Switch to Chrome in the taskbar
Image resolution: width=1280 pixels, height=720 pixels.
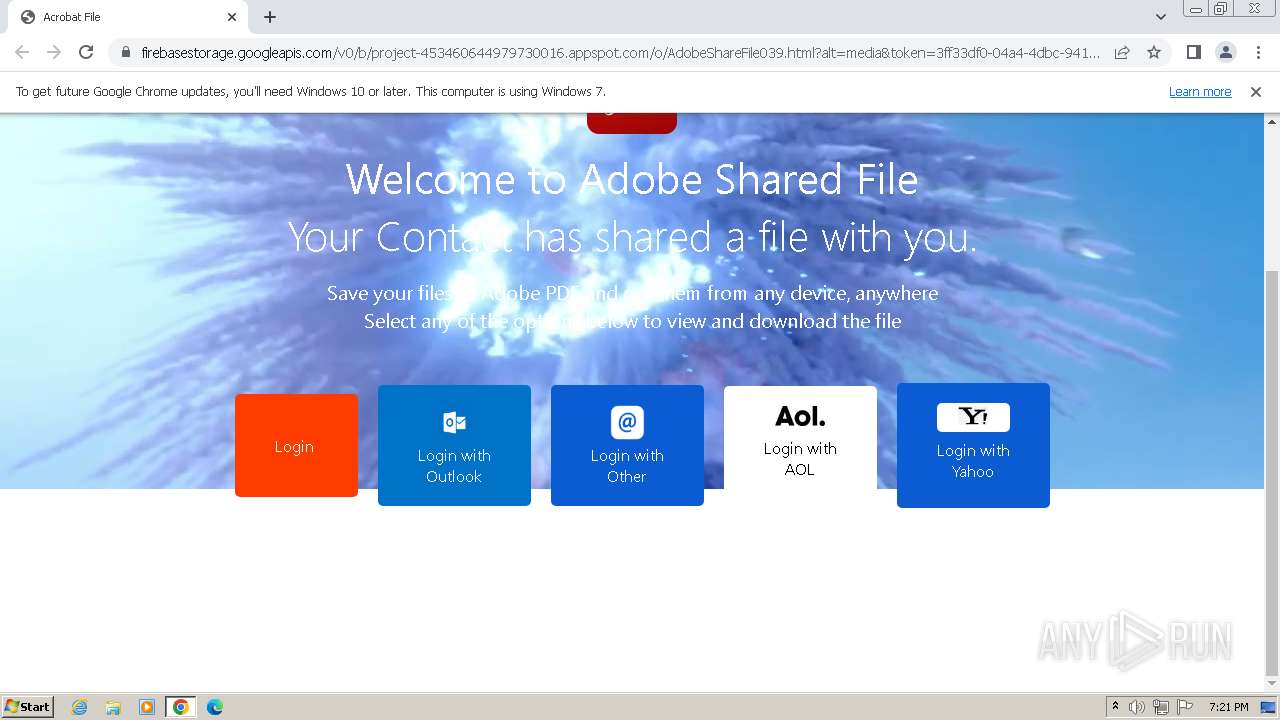tap(181, 707)
